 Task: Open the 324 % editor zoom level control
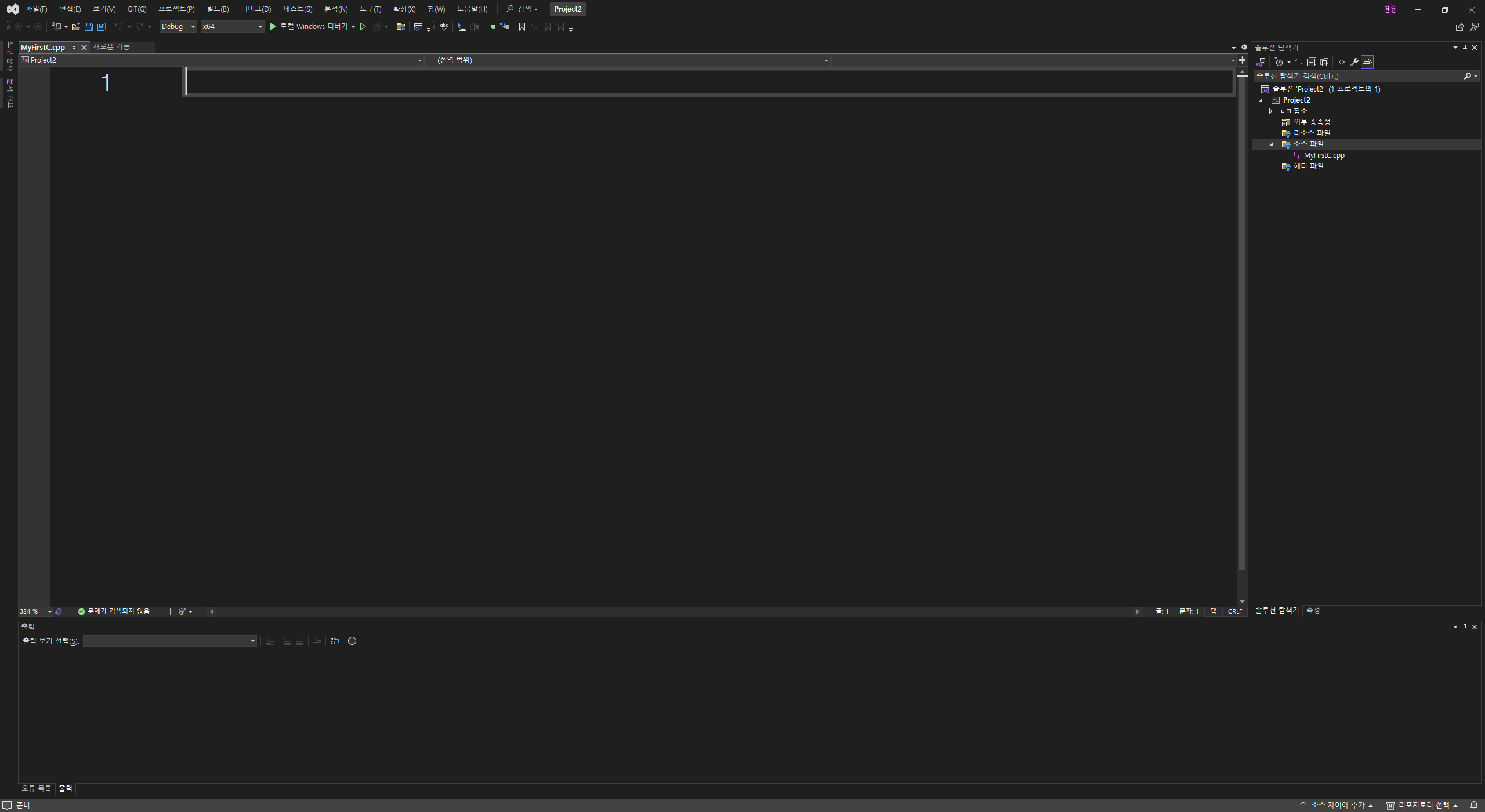click(x=35, y=611)
